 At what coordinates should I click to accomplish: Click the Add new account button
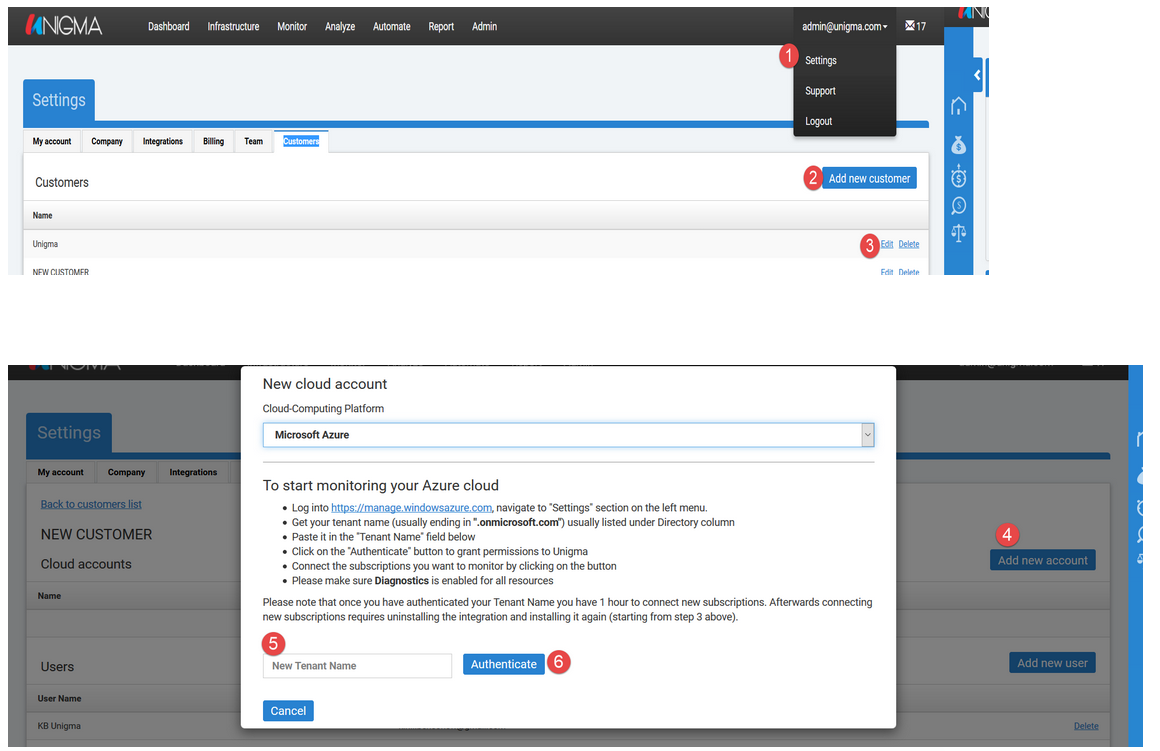point(1043,560)
